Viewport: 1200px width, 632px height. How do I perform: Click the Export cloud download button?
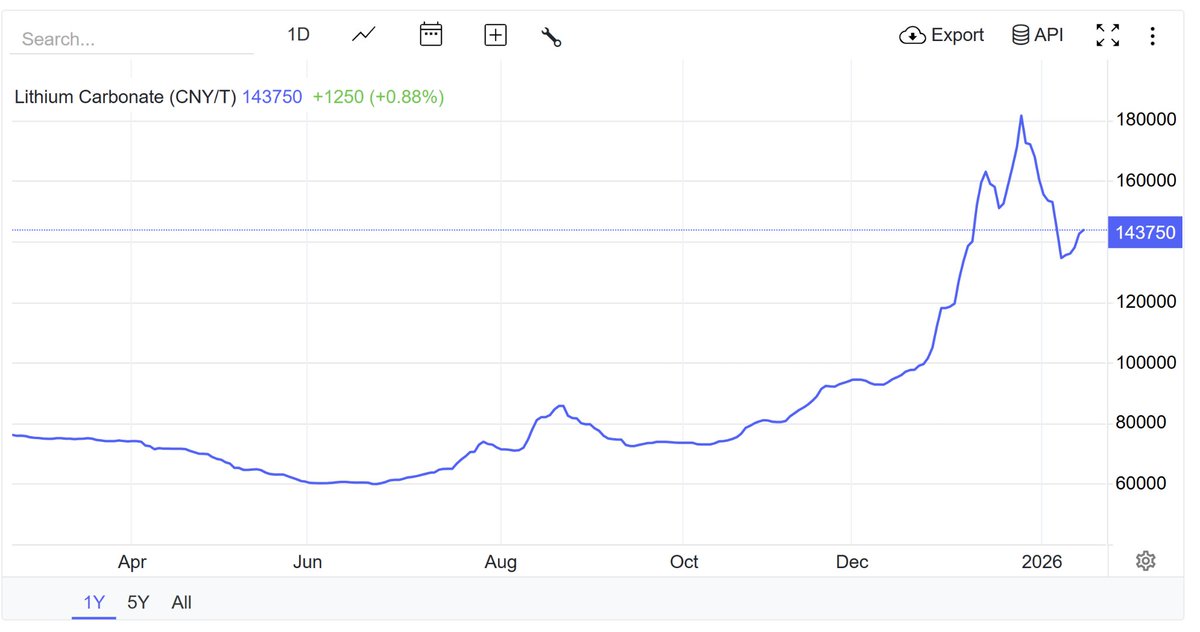point(942,35)
